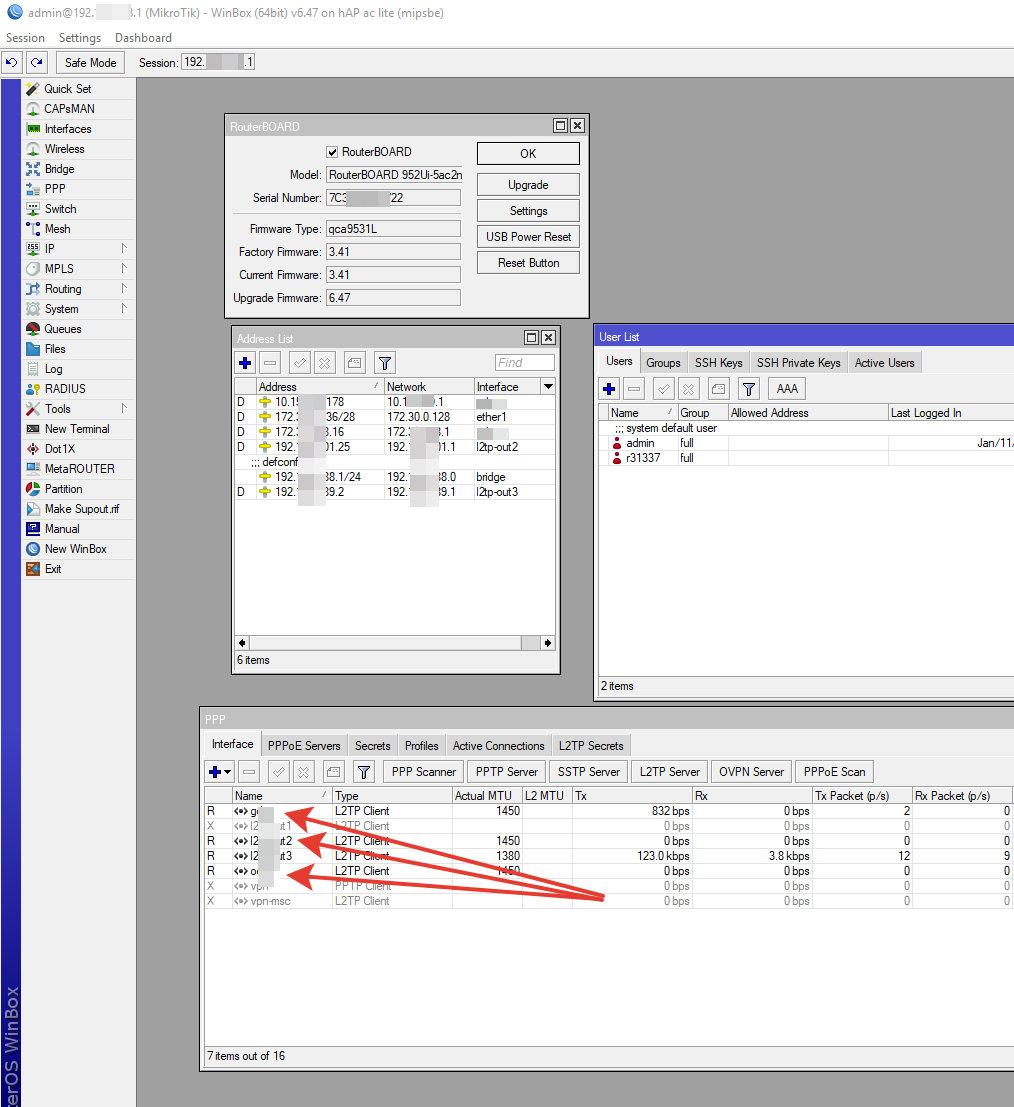
Task: Expand the IP submenu
Action: pyautogui.click(x=125, y=248)
